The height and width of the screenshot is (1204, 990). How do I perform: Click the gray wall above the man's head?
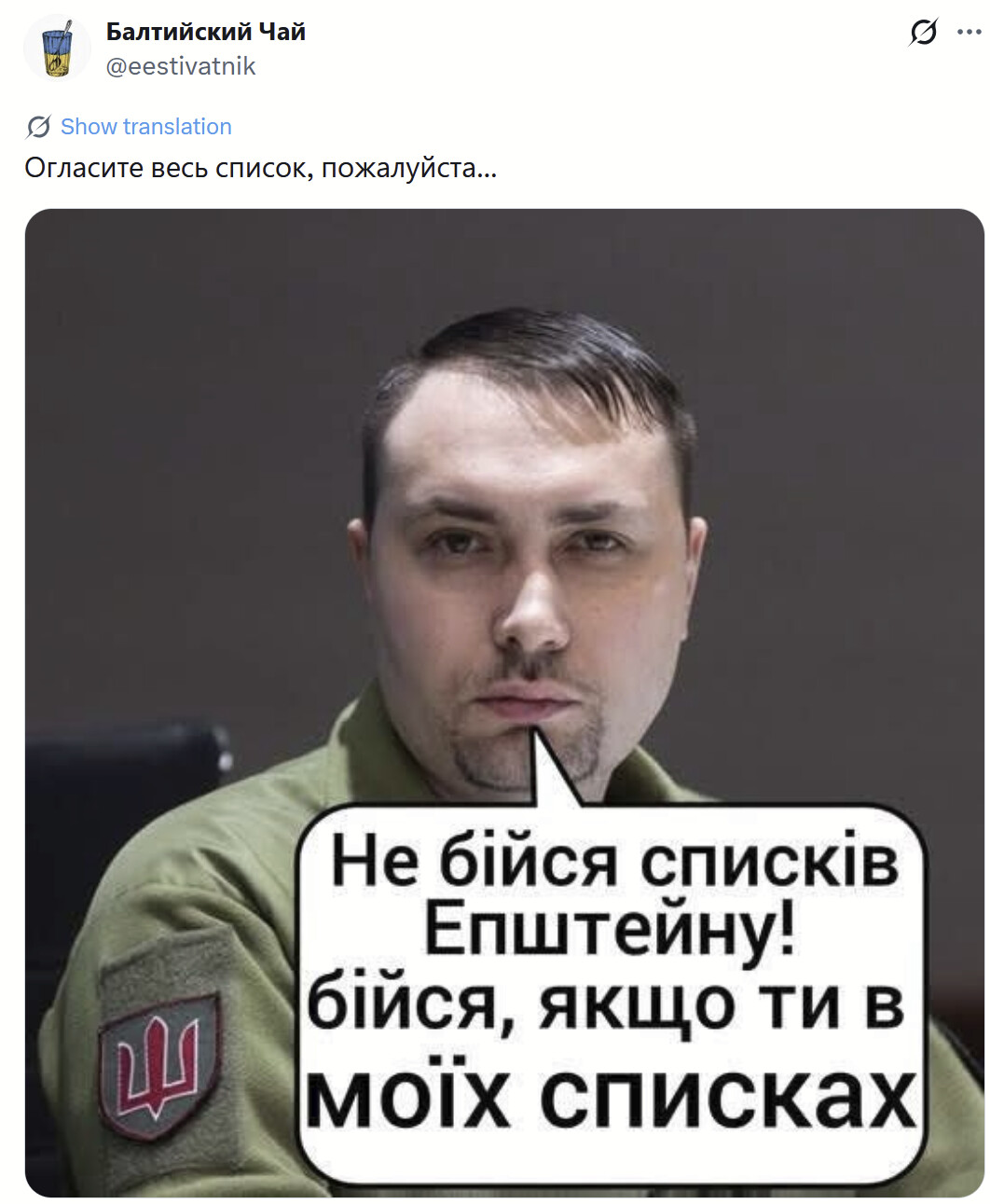click(522, 261)
